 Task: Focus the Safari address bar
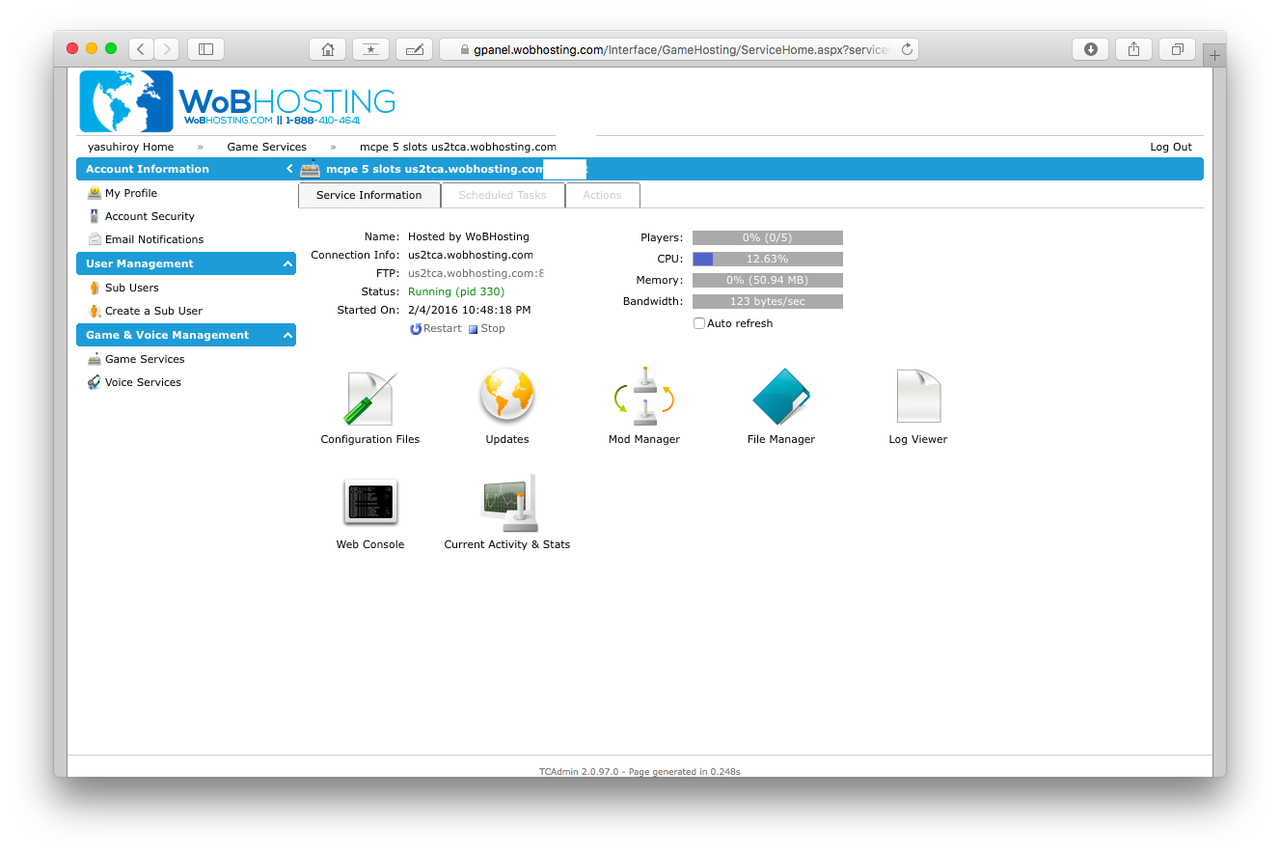tap(679, 49)
